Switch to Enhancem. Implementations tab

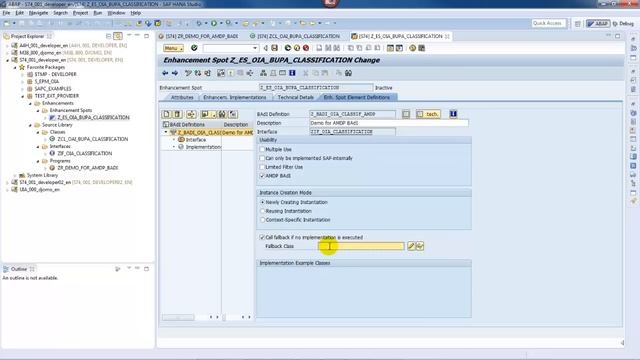(x=235, y=97)
